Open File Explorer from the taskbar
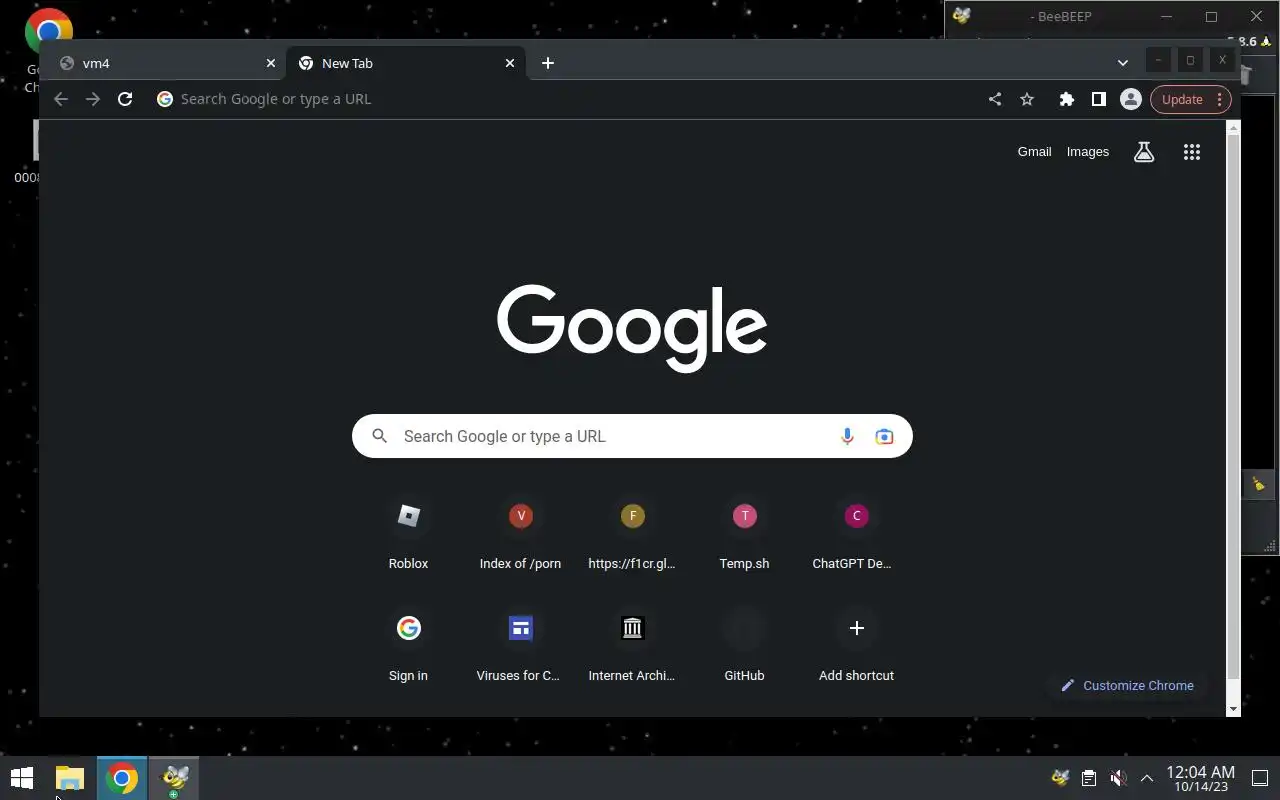 point(69,778)
